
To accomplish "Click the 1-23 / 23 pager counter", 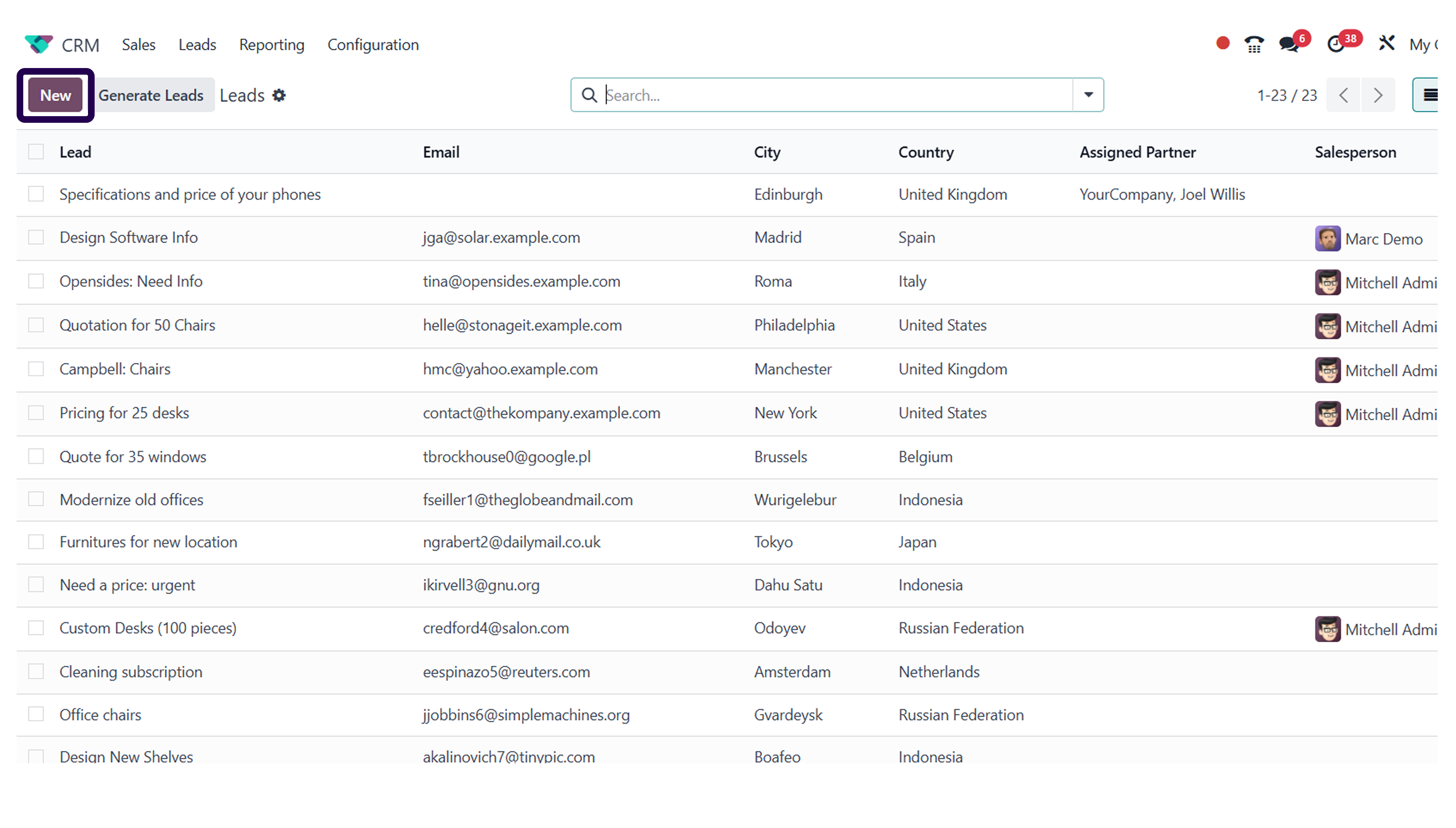I will pos(1286,95).
